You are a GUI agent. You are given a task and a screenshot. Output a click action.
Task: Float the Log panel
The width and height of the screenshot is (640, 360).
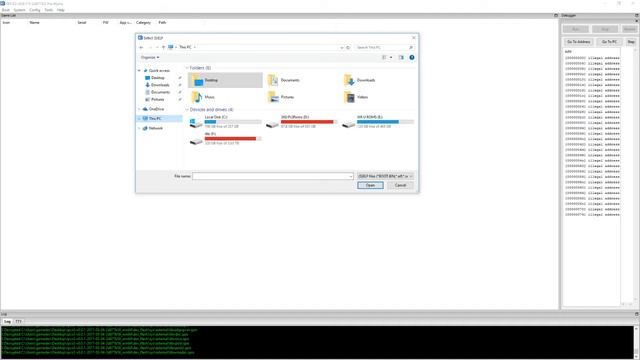(x=636, y=314)
